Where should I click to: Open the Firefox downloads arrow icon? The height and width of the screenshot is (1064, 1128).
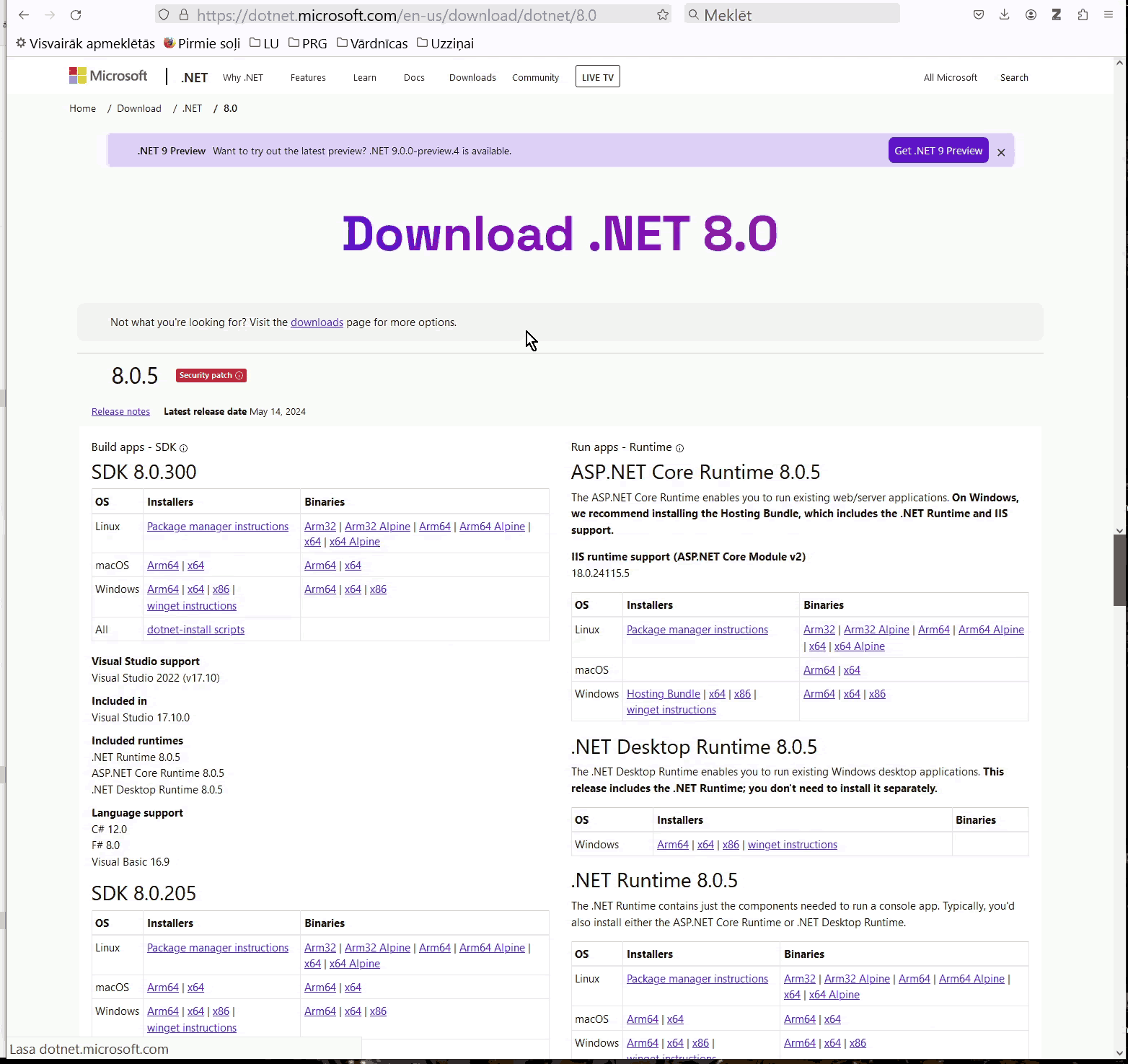[1004, 15]
